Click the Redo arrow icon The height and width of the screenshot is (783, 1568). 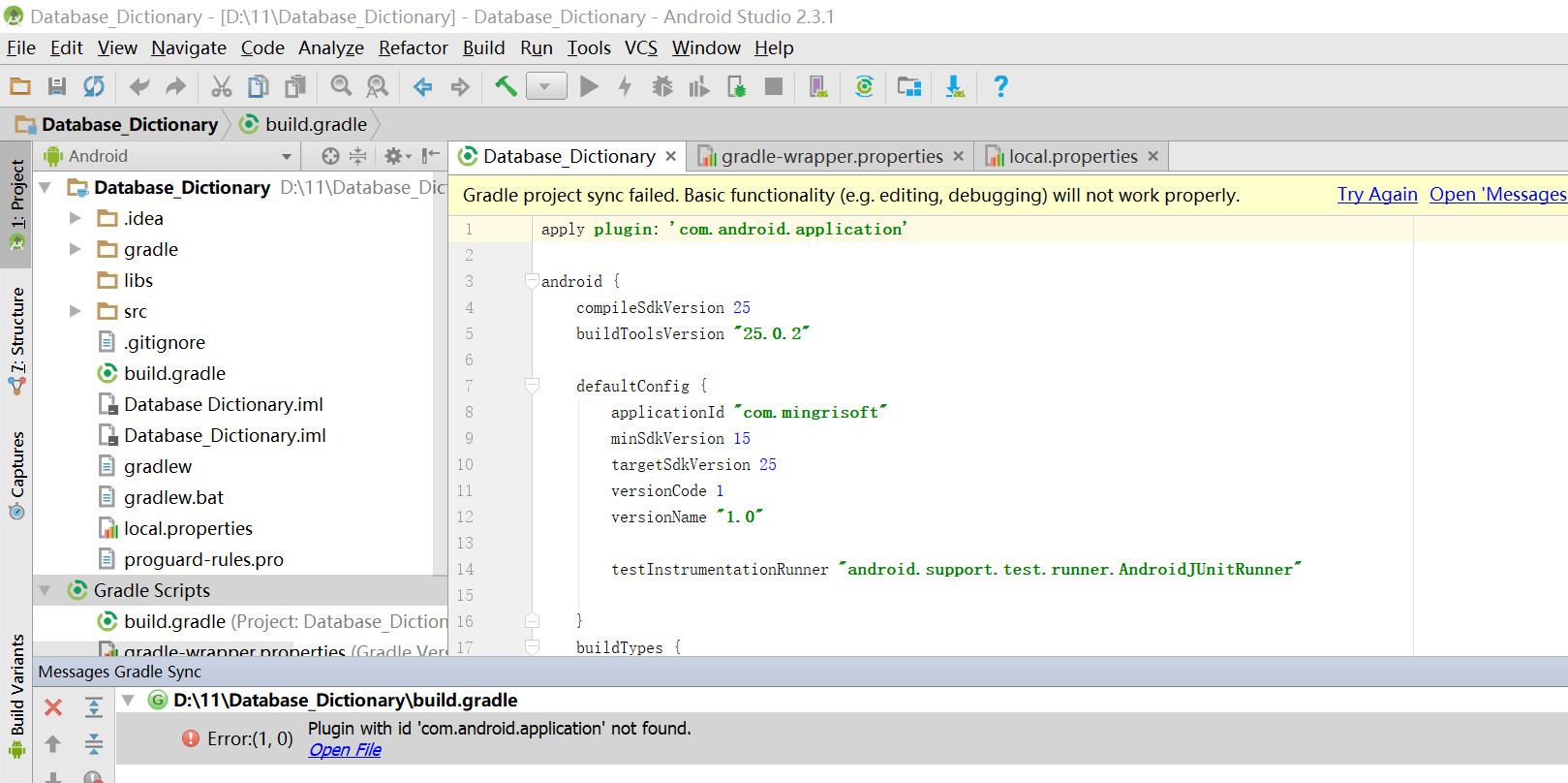175,86
